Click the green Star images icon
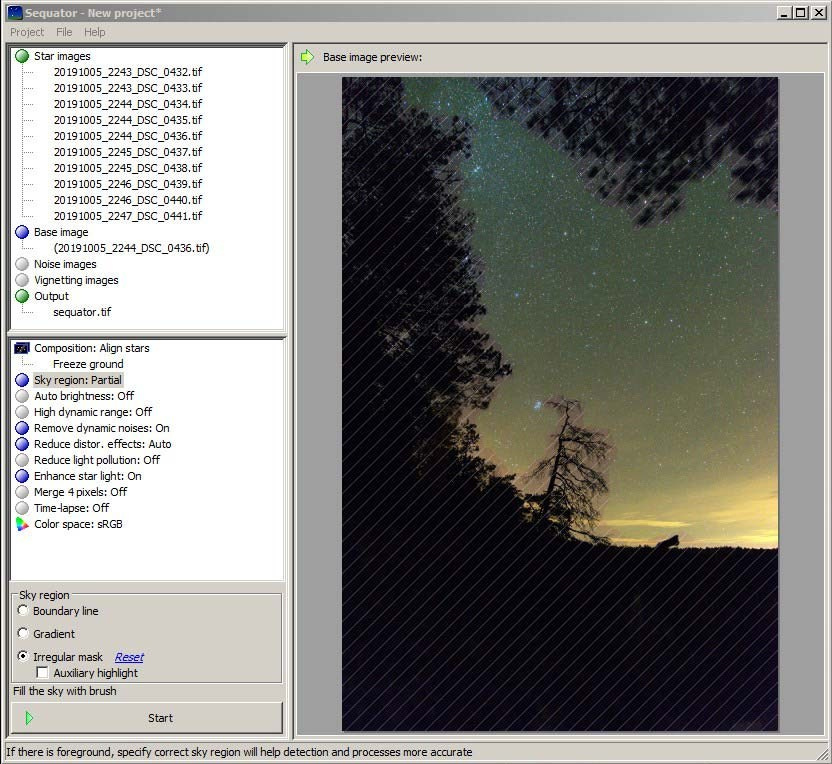The width and height of the screenshot is (832, 764). tap(22, 56)
